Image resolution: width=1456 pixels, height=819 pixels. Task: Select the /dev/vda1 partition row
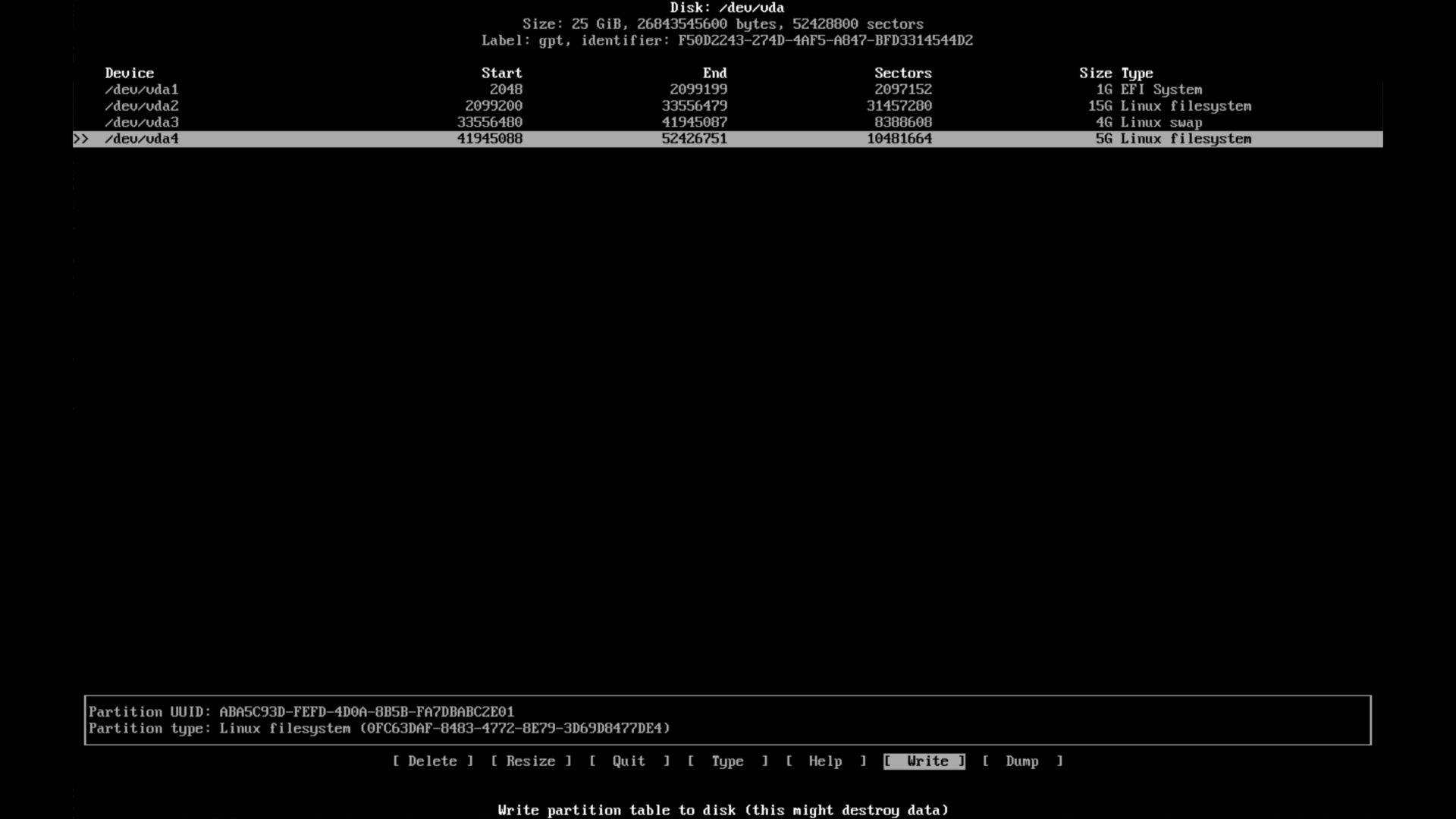click(728, 89)
